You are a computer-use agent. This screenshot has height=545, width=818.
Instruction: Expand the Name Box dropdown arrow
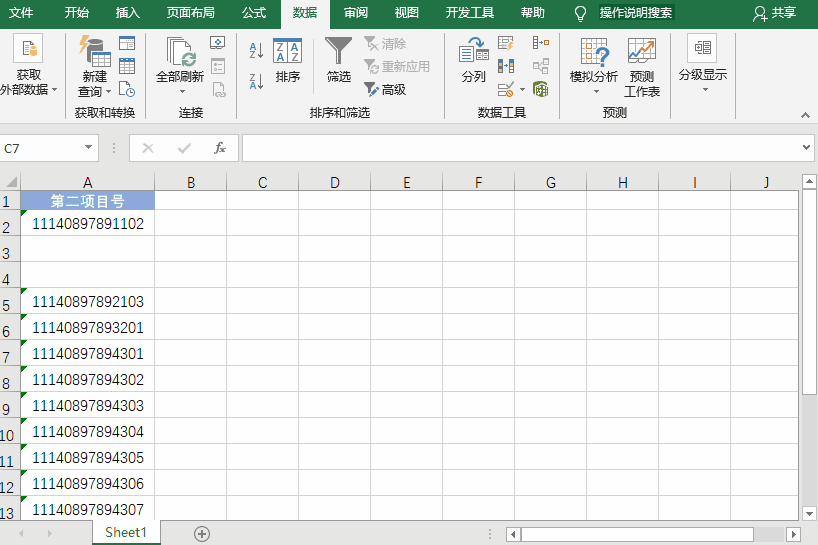88,148
